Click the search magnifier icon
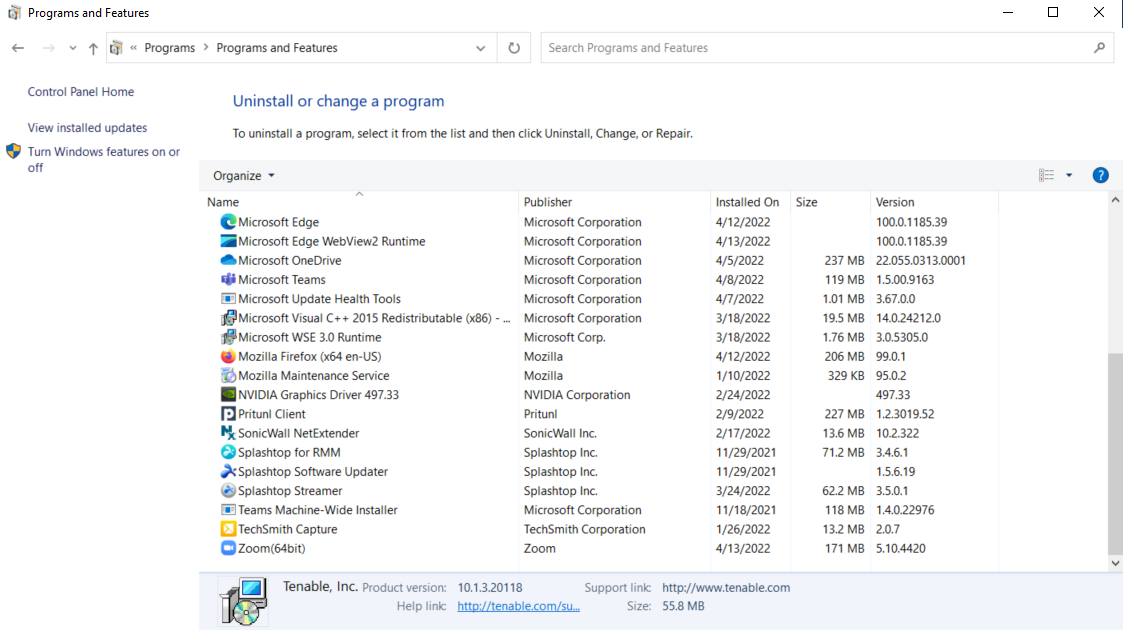This screenshot has width=1123, height=630. [1099, 48]
